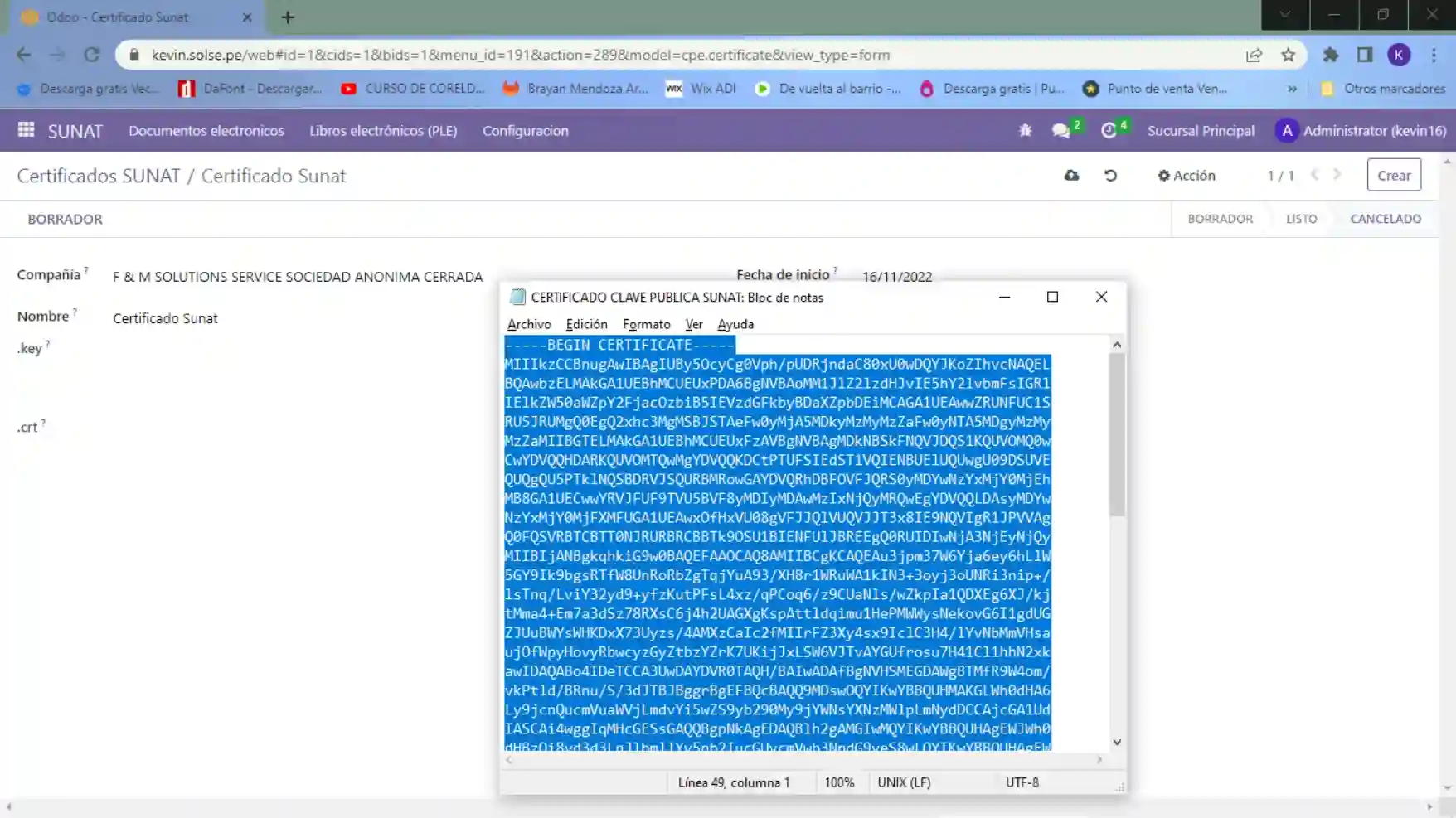Open the CURSO DE CORELD bookmark
Image resolution: width=1456 pixels, height=818 pixels.
(413, 89)
